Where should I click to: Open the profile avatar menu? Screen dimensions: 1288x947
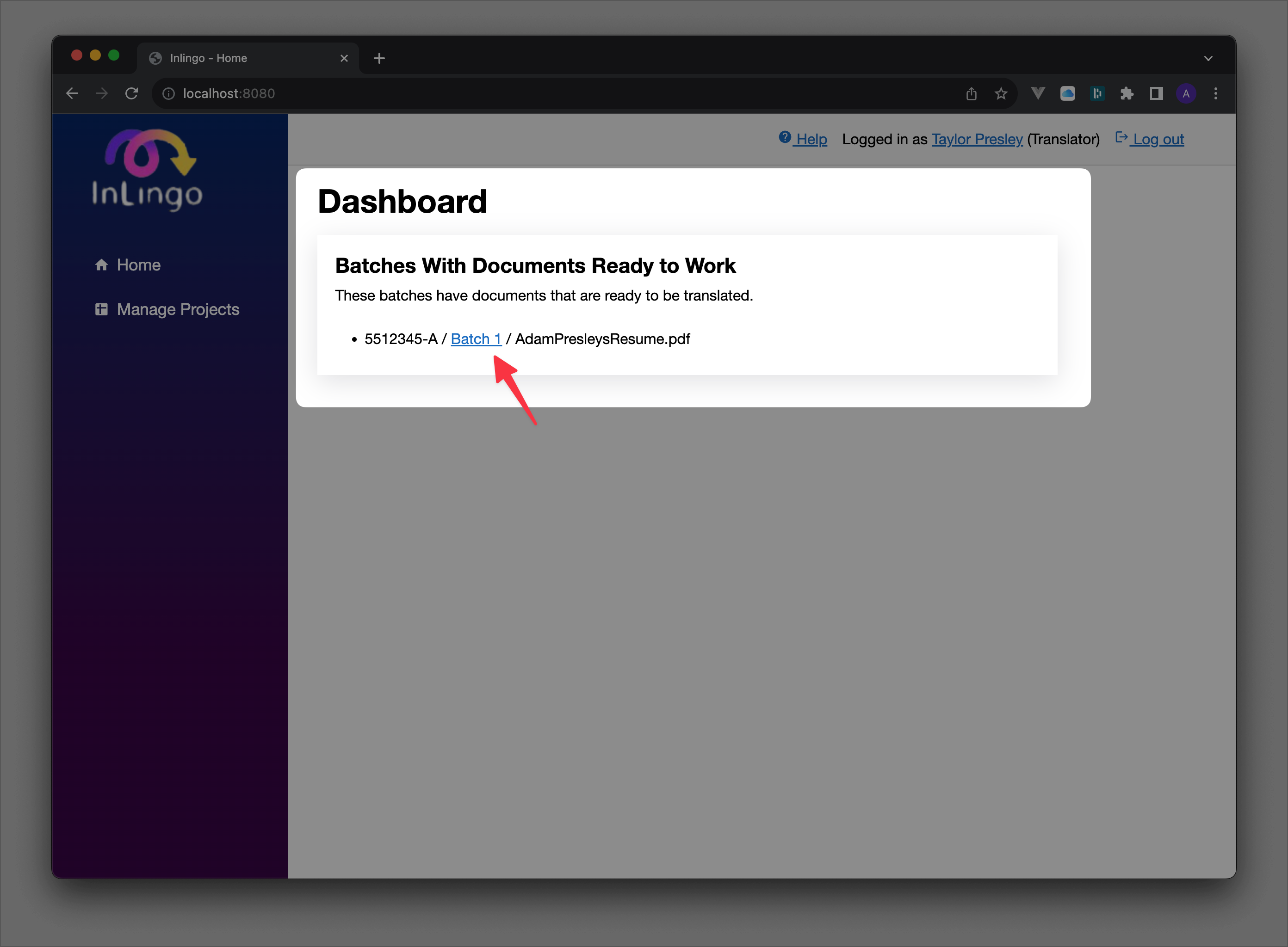(1186, 93)
